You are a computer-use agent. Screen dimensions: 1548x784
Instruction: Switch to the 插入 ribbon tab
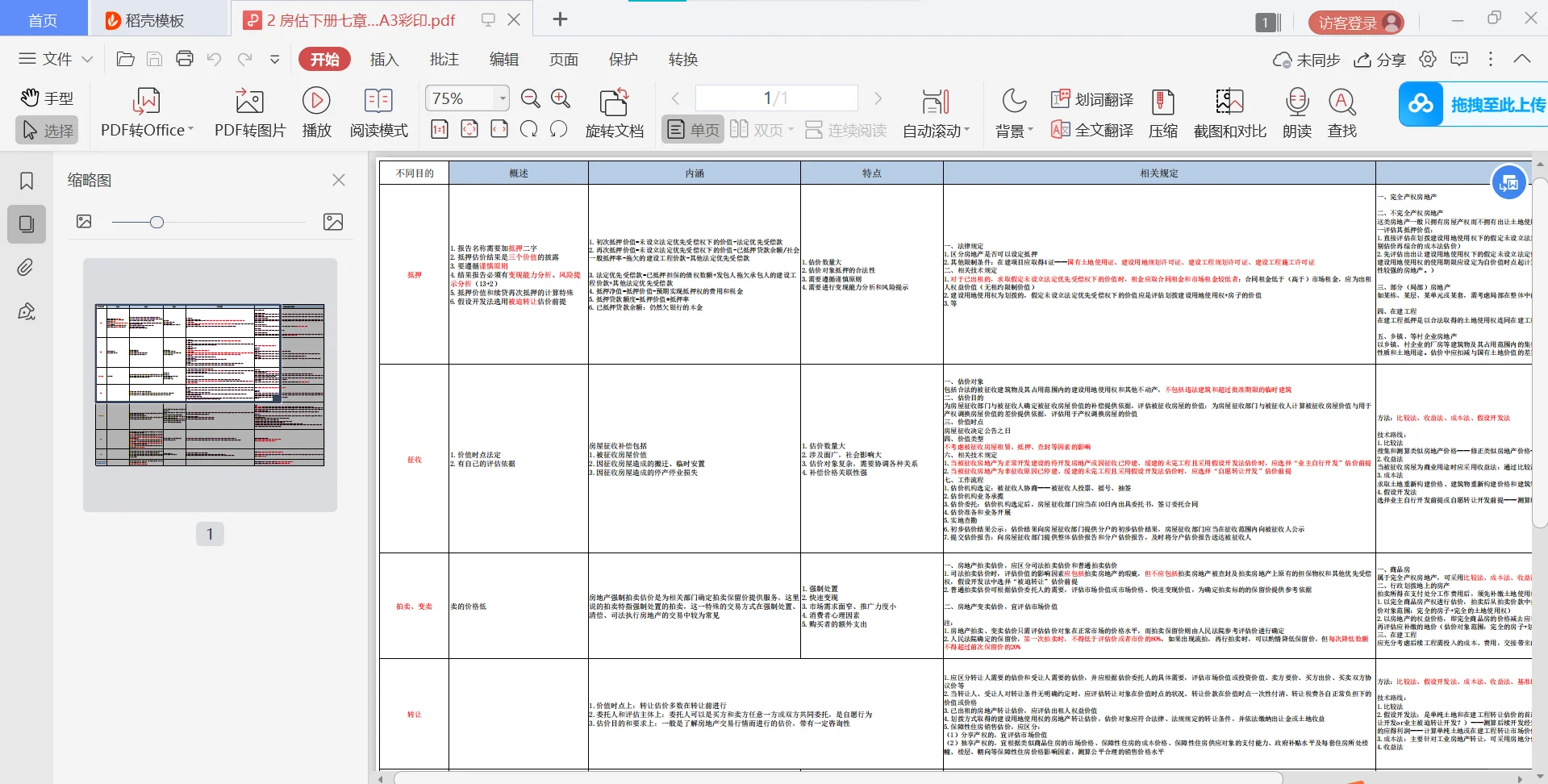(384, 59)
